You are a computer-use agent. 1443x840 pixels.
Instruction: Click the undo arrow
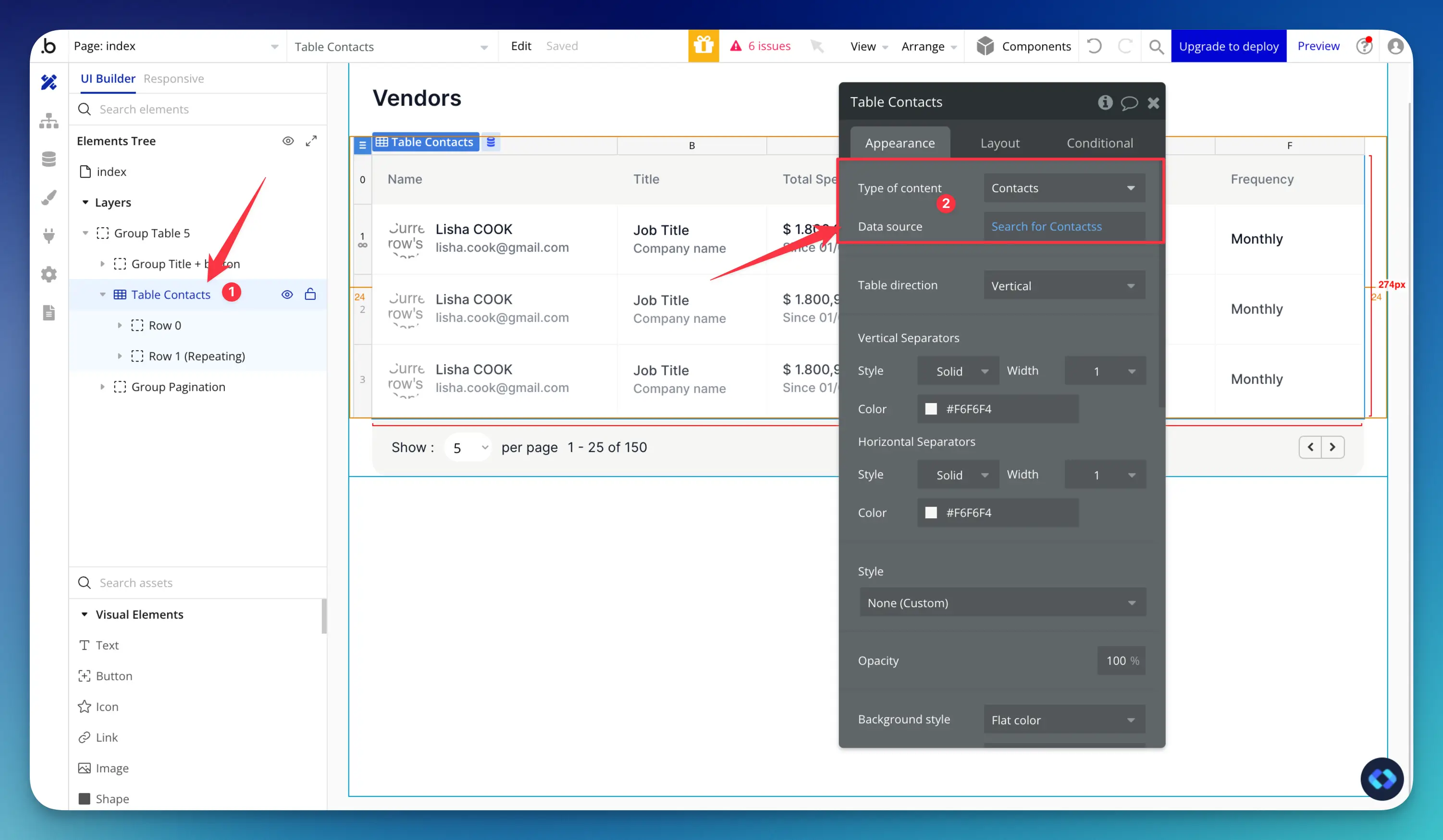(x=1094, y=46)
